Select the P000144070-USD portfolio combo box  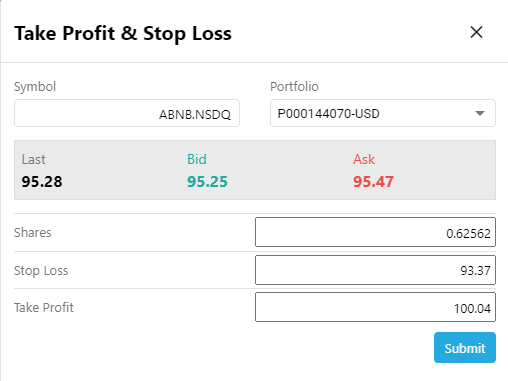pyautogui.click(x=383, y=113)
